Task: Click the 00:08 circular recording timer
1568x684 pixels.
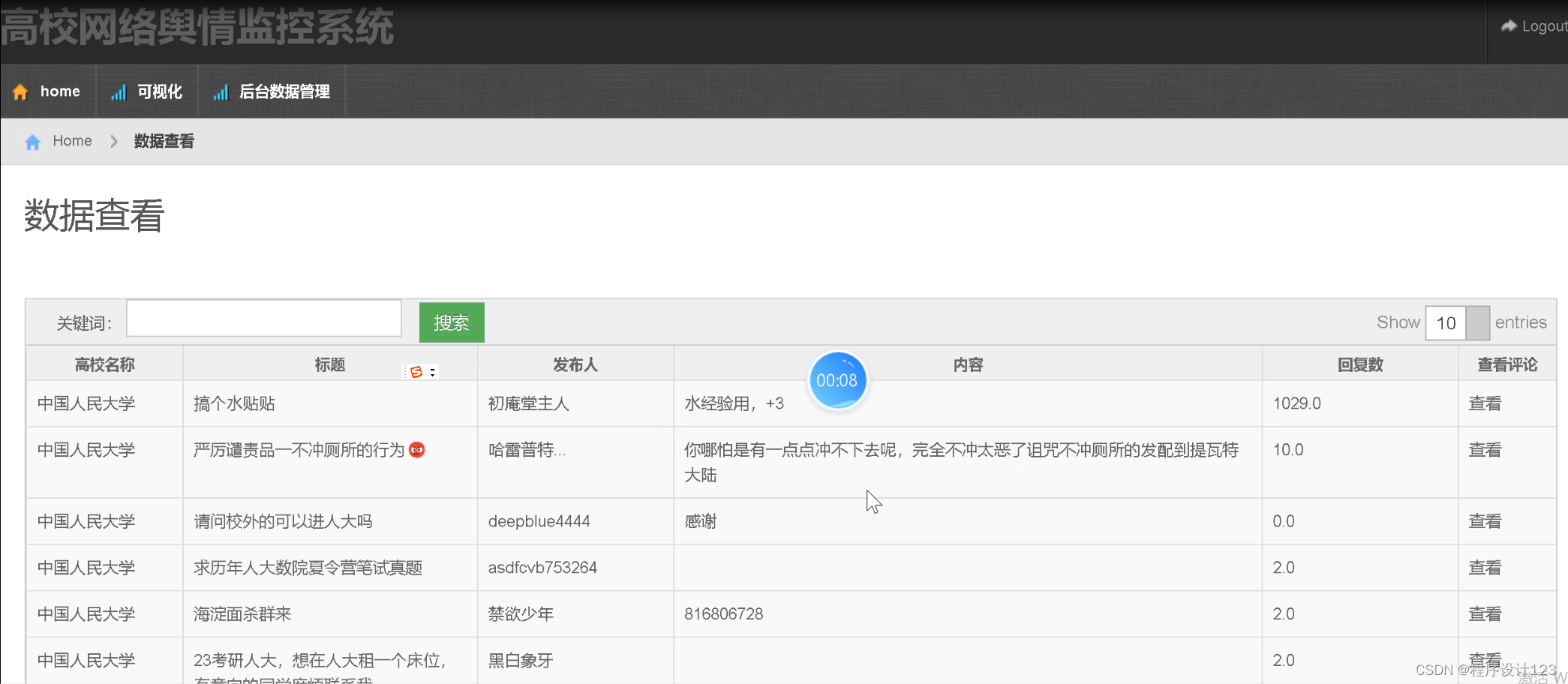Action: [x=838, y=380]
